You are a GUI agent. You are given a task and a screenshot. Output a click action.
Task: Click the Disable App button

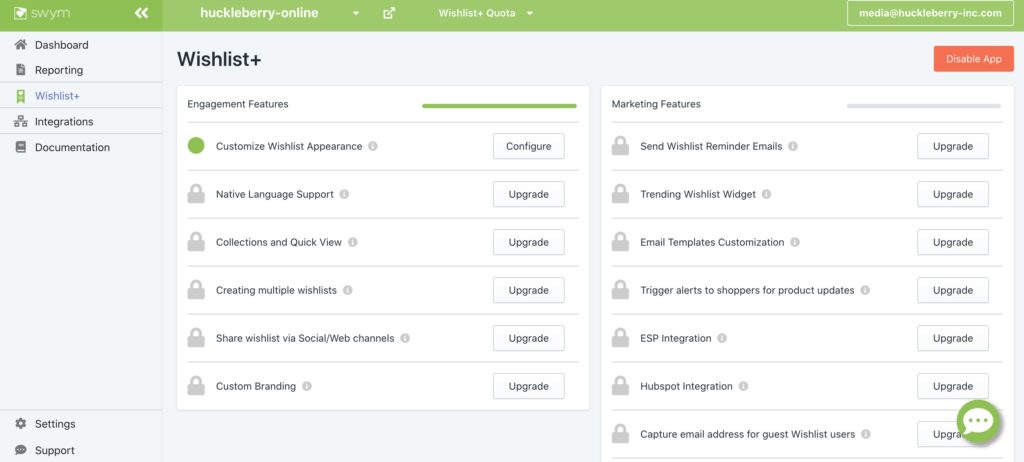point(974,59)
